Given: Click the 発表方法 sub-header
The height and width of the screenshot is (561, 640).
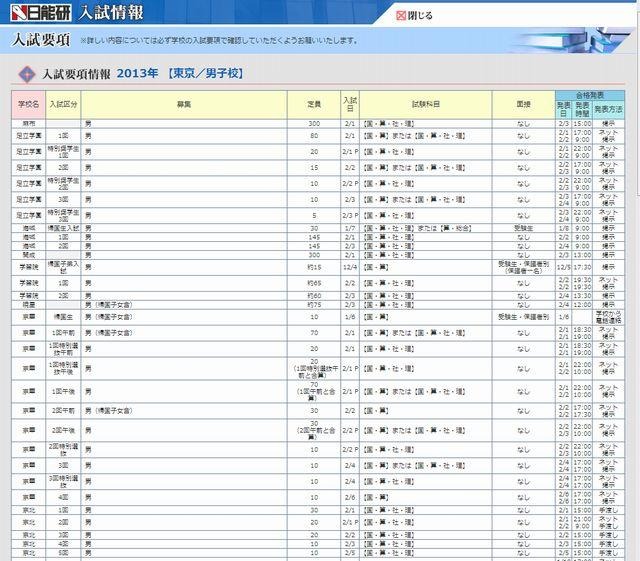Looking at the screenshot, I should (608, 109).
